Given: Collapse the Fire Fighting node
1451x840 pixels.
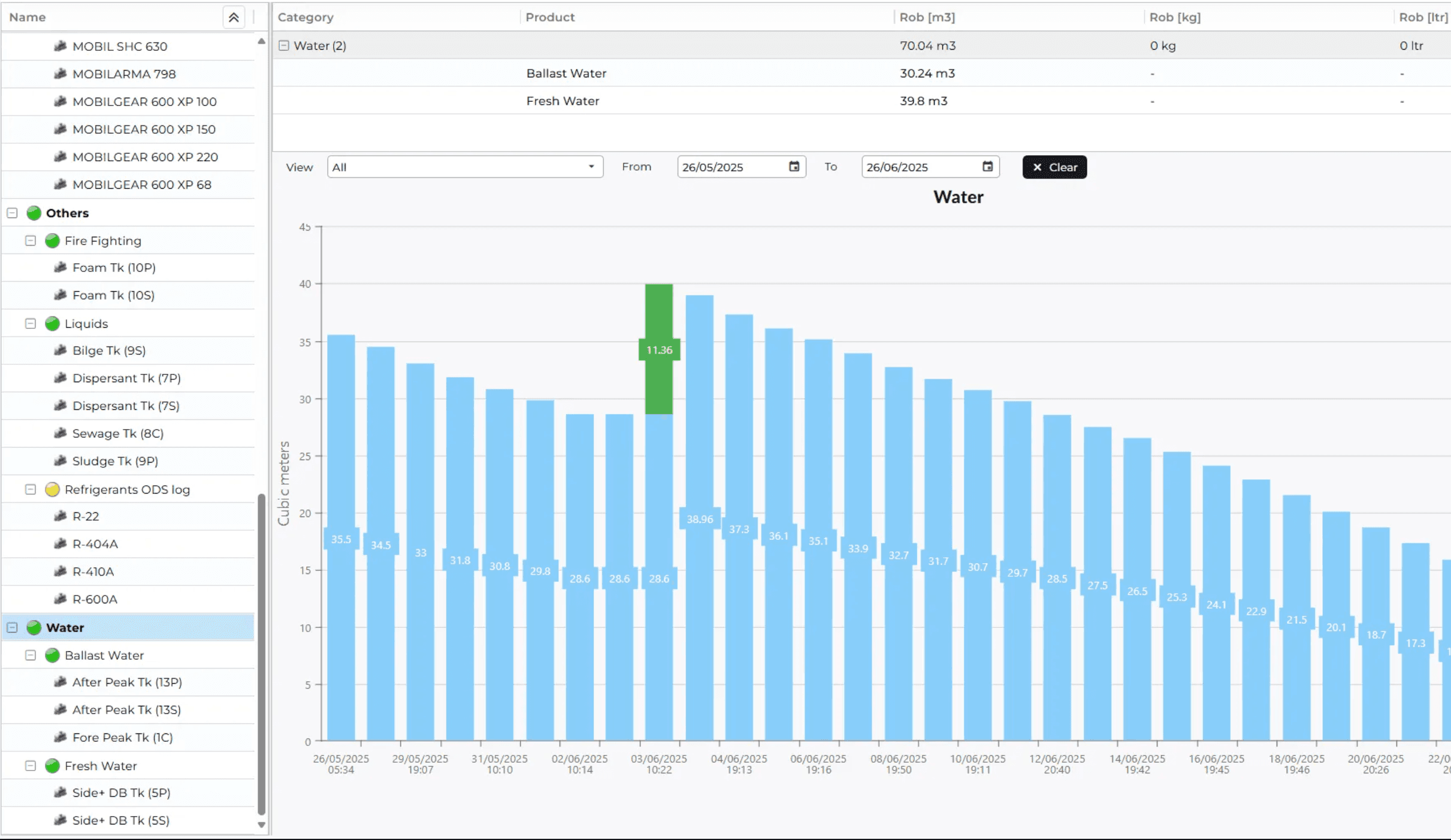Looking at the screenshot, I should click(x=31, y=241).
